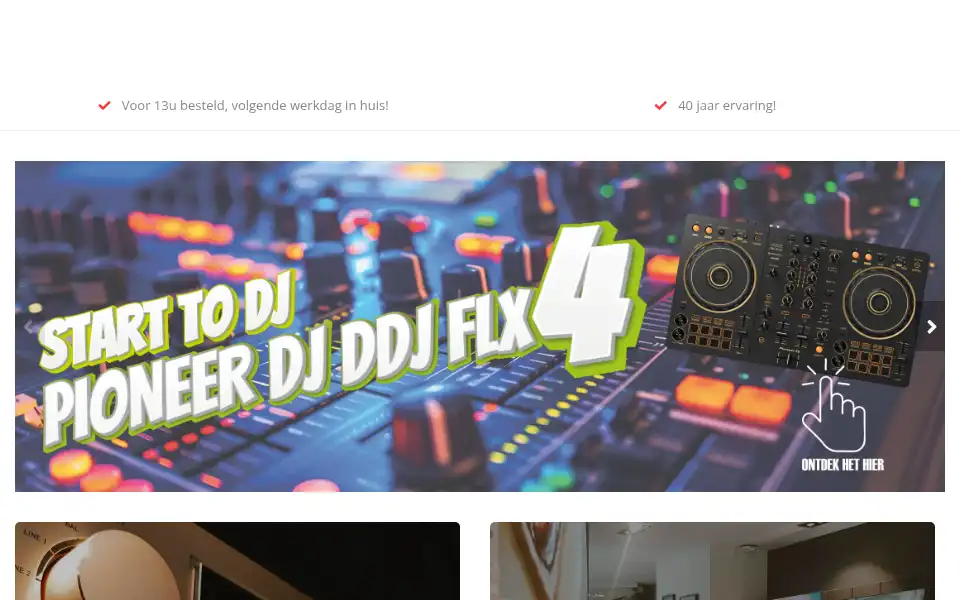Viewport: 960px width, 600px height.
Task: Click the DDJ FLX4 controller image
Action: pyautogui.click(x=799, y=300)
